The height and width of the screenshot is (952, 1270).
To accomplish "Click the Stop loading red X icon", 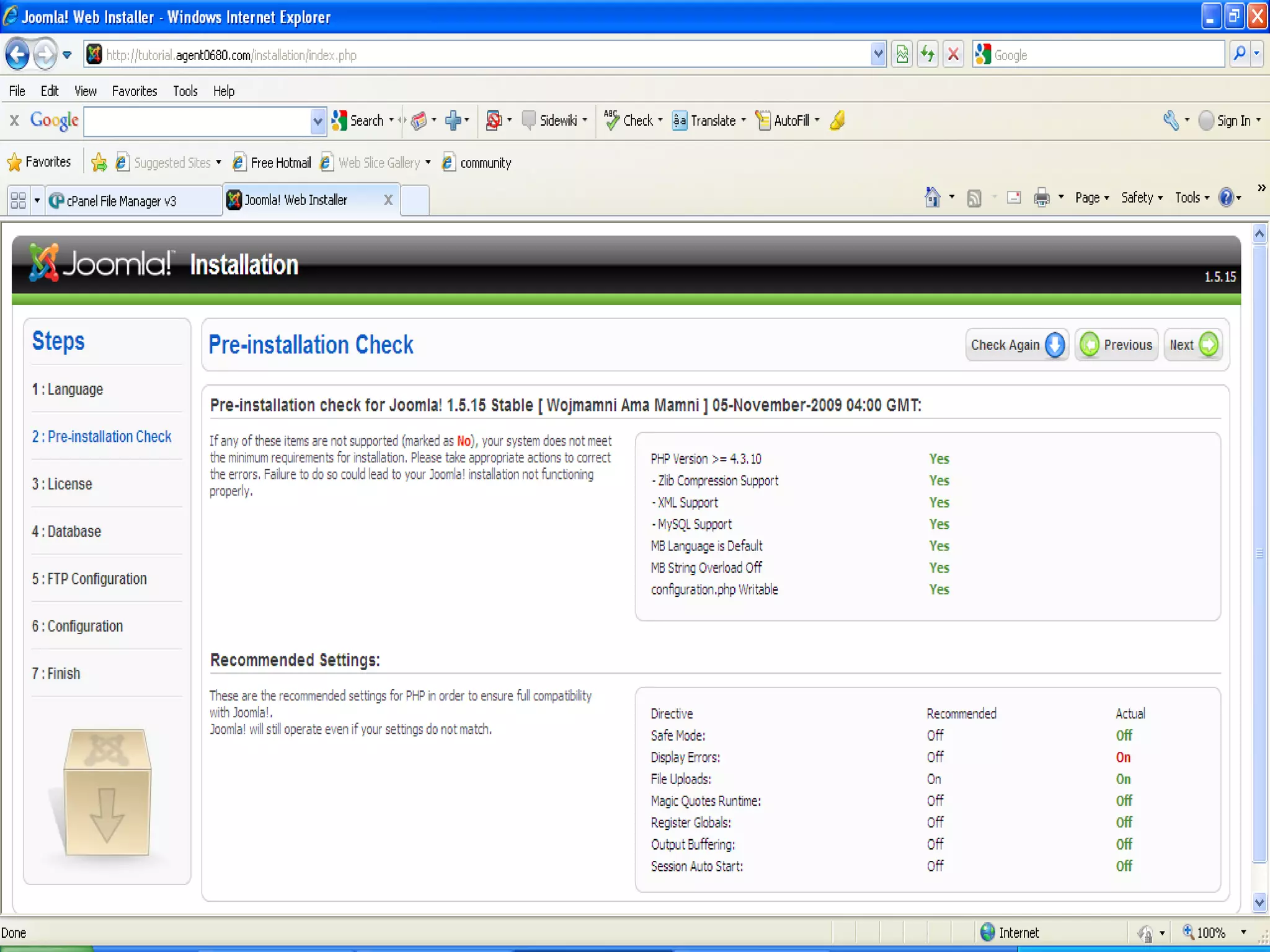I will pyautogui.click(x=954, y=55).
